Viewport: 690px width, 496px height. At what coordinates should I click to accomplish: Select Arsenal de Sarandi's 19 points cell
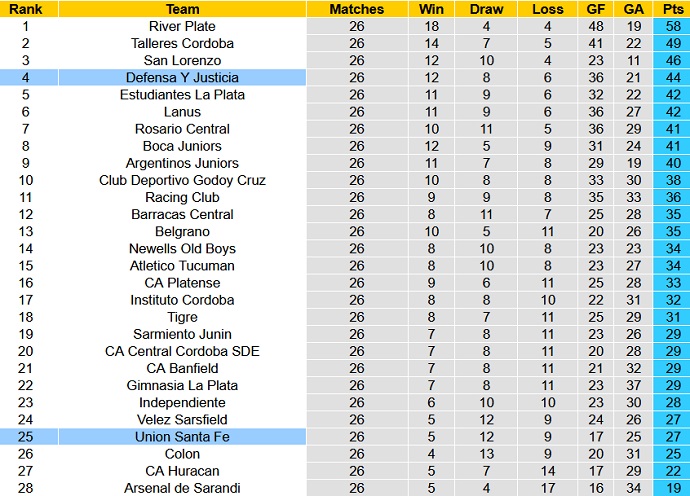tap(670, 488)
